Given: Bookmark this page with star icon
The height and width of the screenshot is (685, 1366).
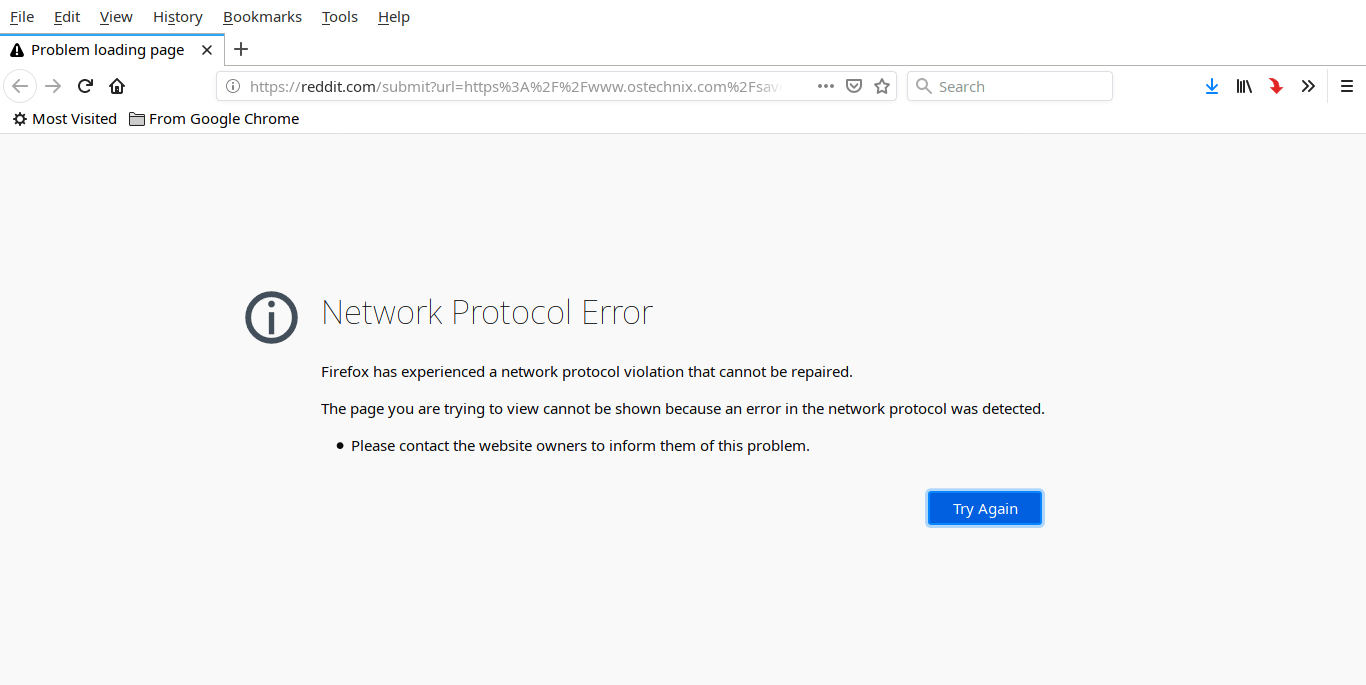Looking at the screenshot, I should coord(882,86).
